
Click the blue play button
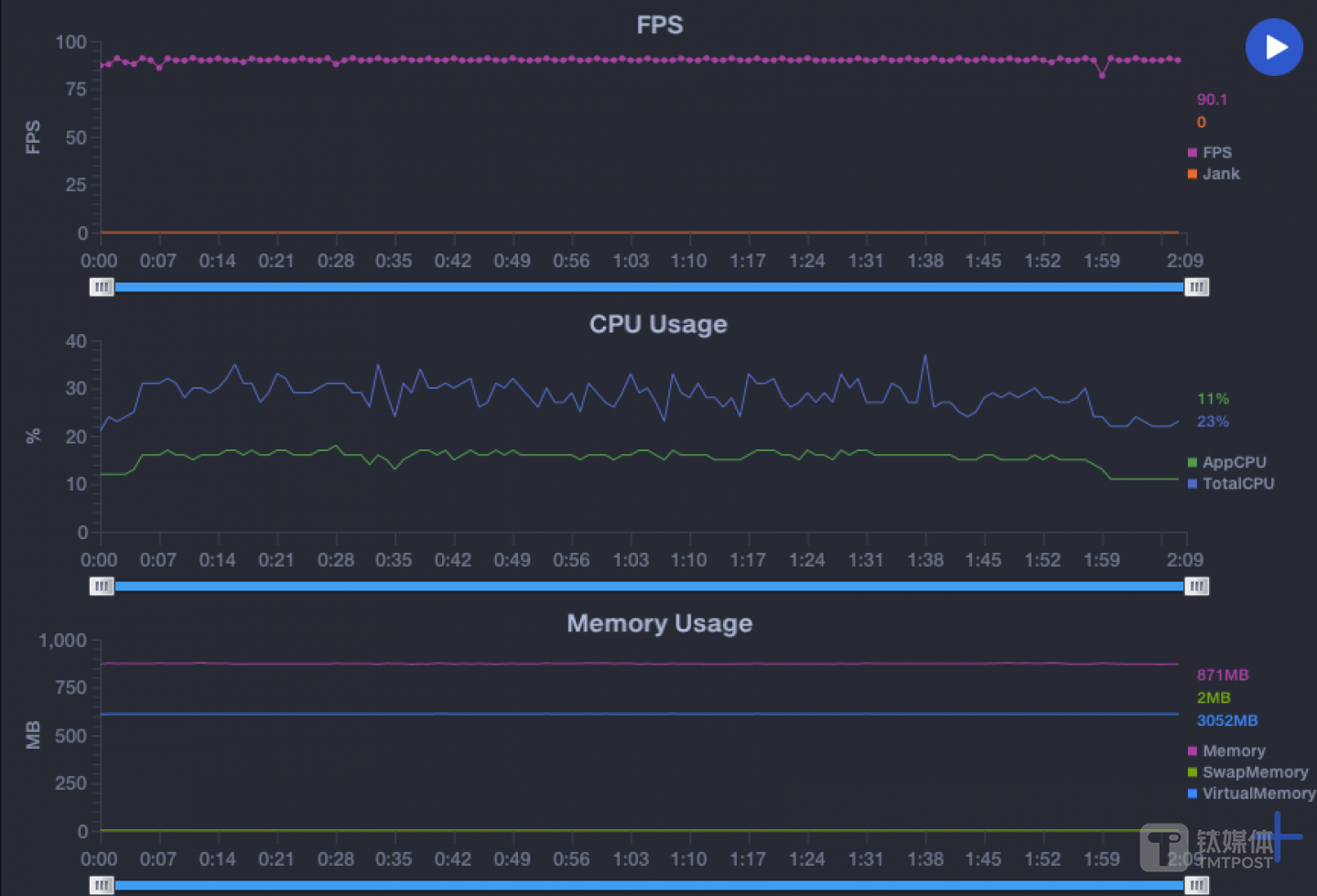point(1274,47)
